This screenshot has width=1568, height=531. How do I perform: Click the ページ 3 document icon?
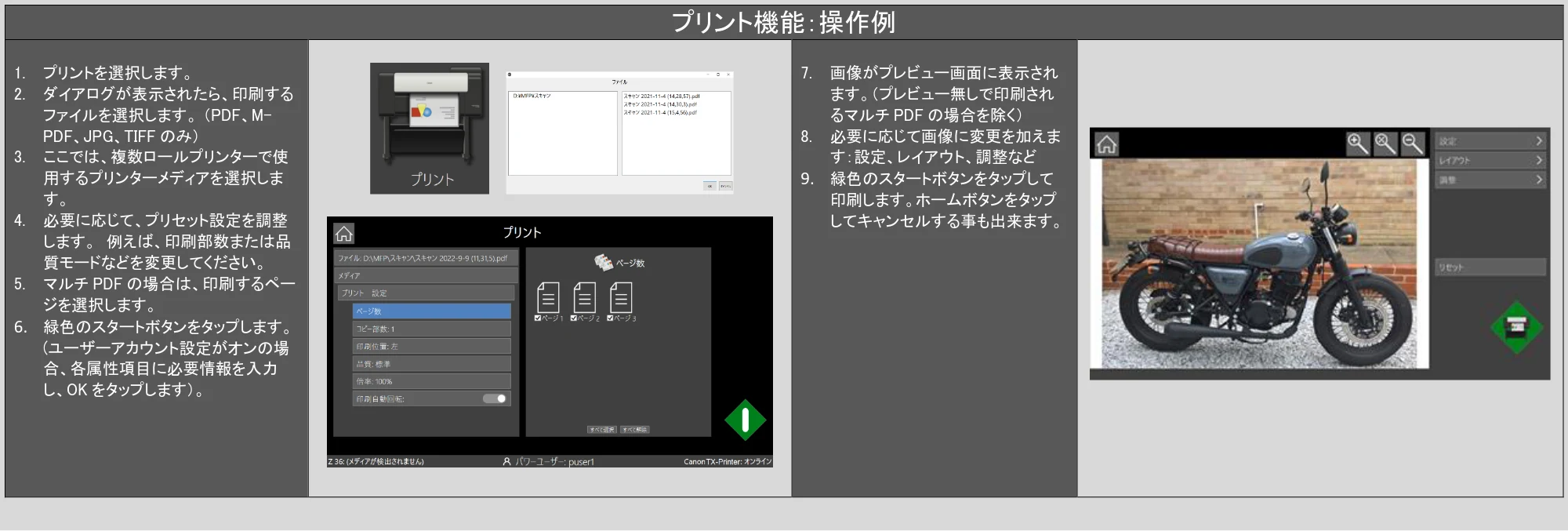point(621,297)
